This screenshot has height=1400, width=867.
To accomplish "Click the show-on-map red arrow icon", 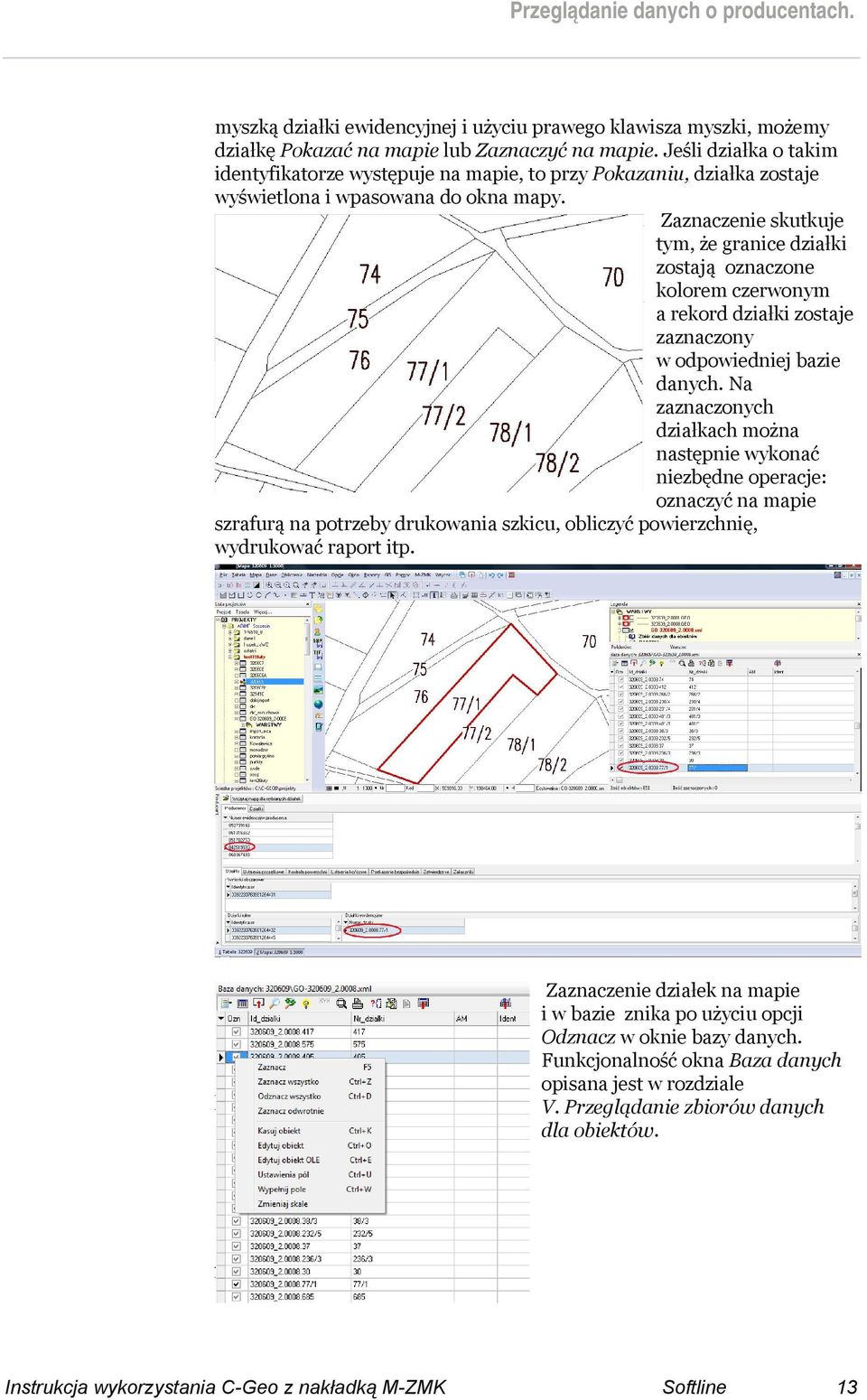I will click(258, 1003).
